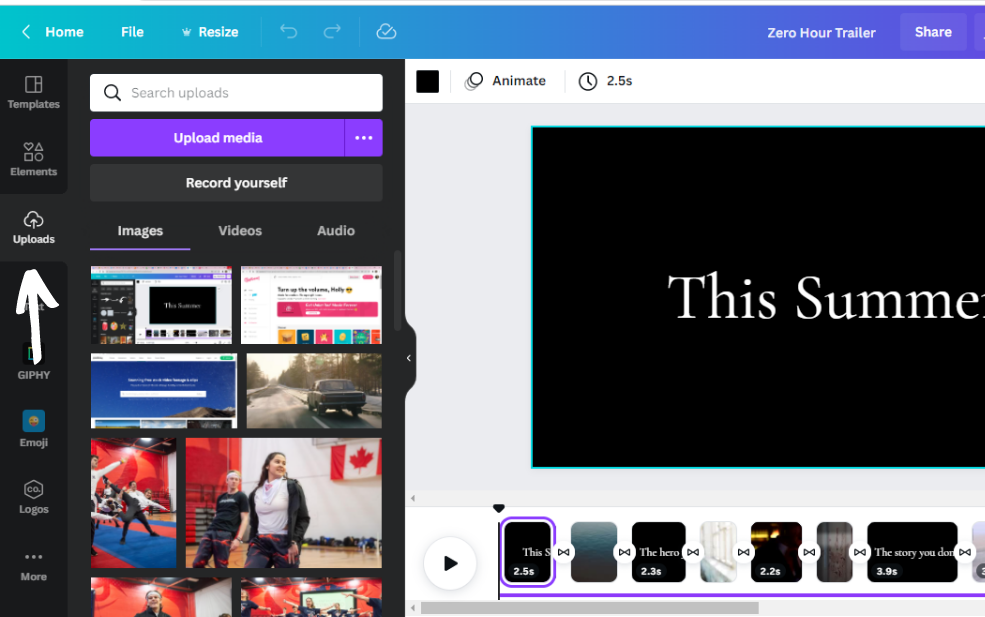Click the undo arrow icon
Image resolution: width=985 pixels, height=617 pixels.
pos(289,32)
